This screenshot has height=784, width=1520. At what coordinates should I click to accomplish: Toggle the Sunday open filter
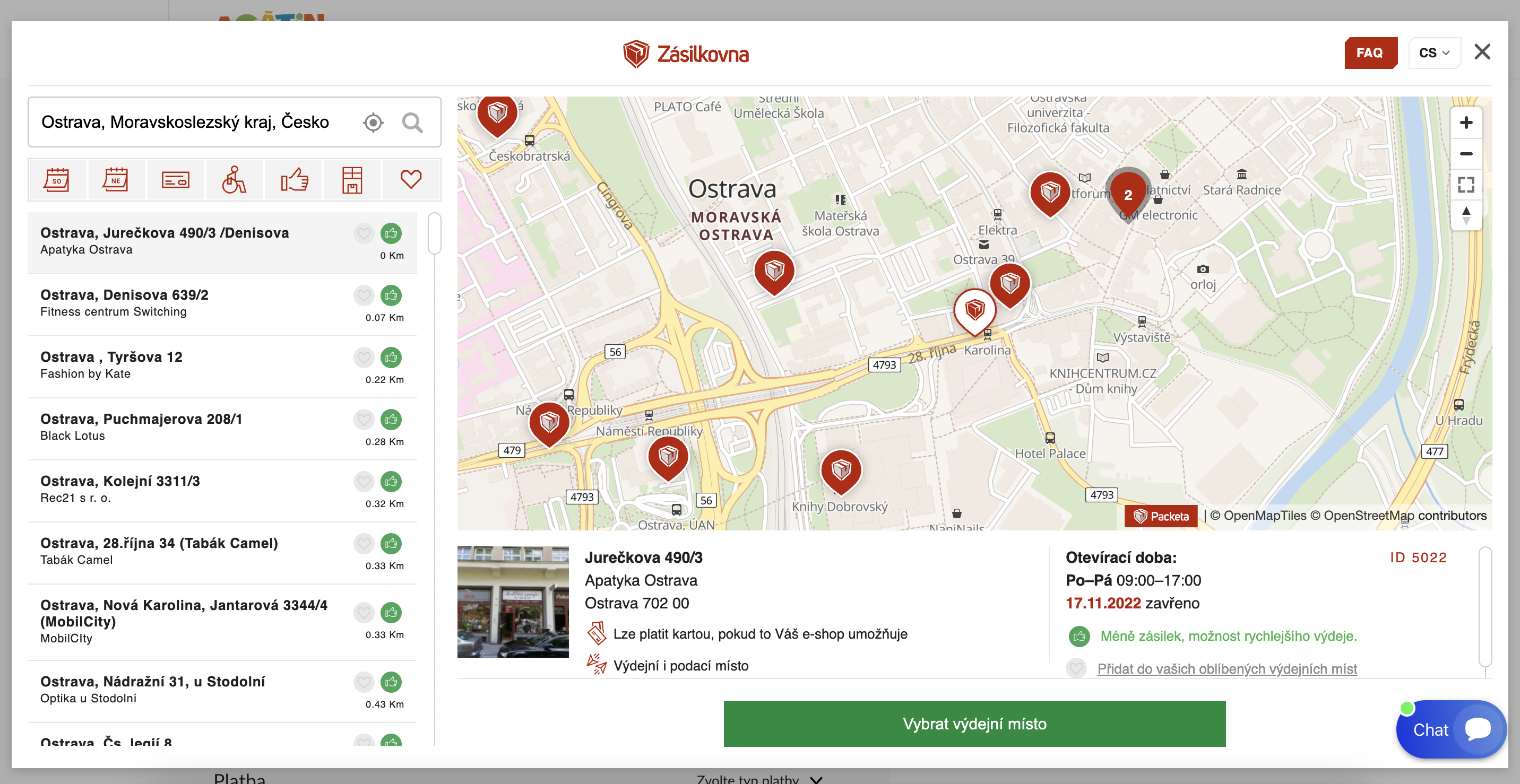point(116,180)
